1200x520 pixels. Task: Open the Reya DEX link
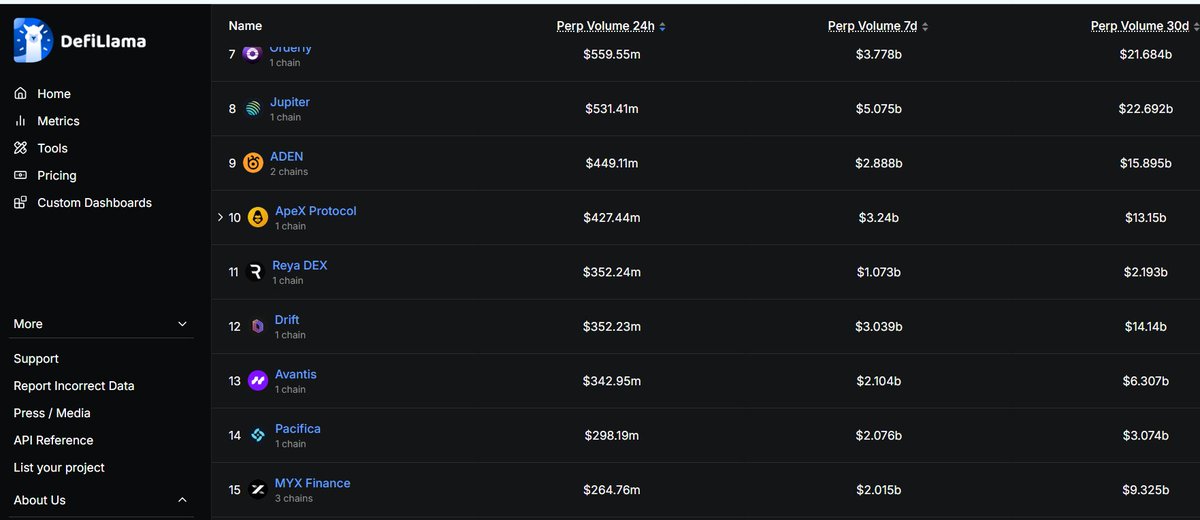point(300,265)
